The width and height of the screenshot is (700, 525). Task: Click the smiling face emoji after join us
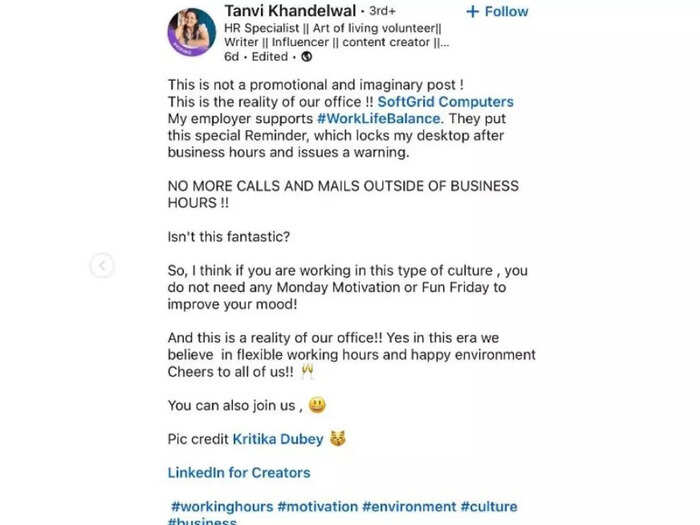317,405
